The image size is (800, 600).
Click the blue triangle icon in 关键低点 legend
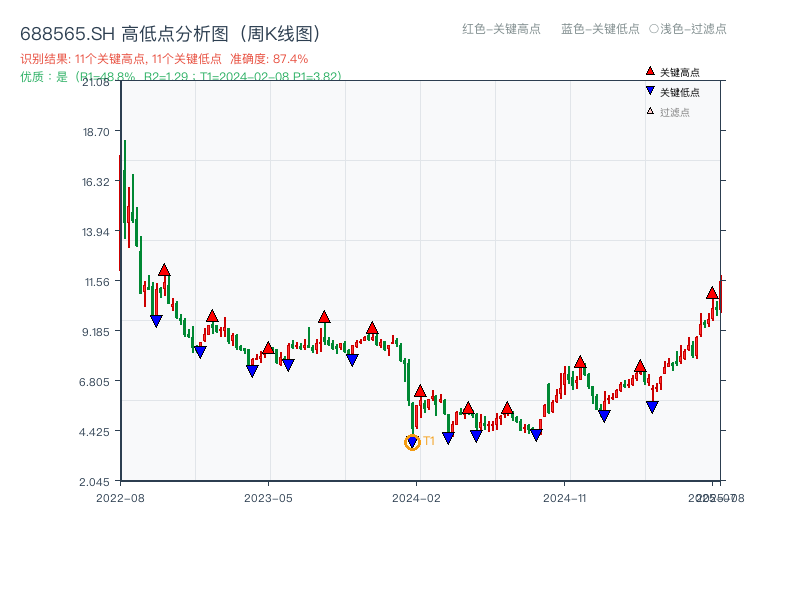pyautogui.click(x=650, y=91)
